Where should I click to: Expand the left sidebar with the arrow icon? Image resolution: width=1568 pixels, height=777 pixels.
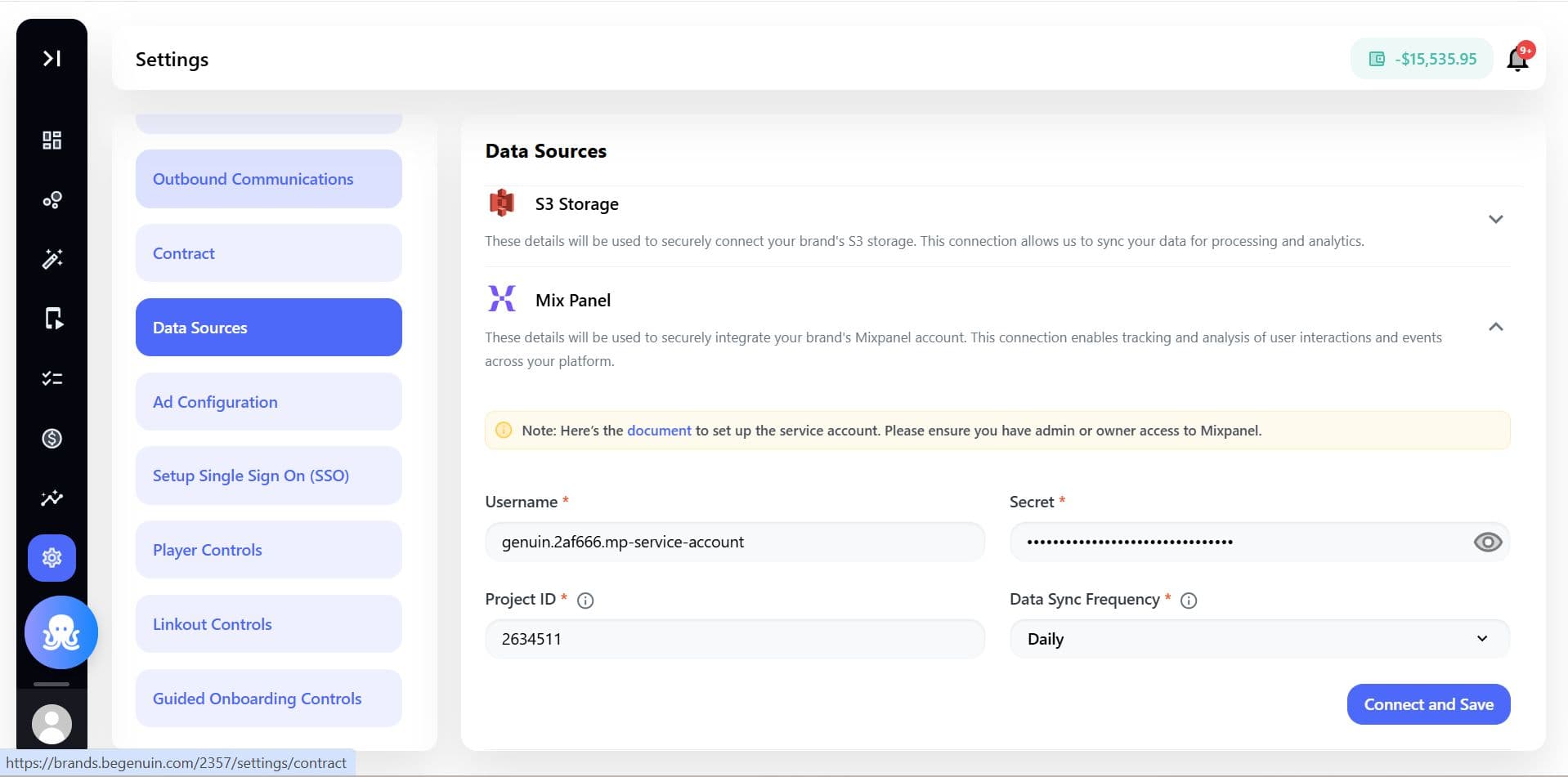click(x=52, y=58)
